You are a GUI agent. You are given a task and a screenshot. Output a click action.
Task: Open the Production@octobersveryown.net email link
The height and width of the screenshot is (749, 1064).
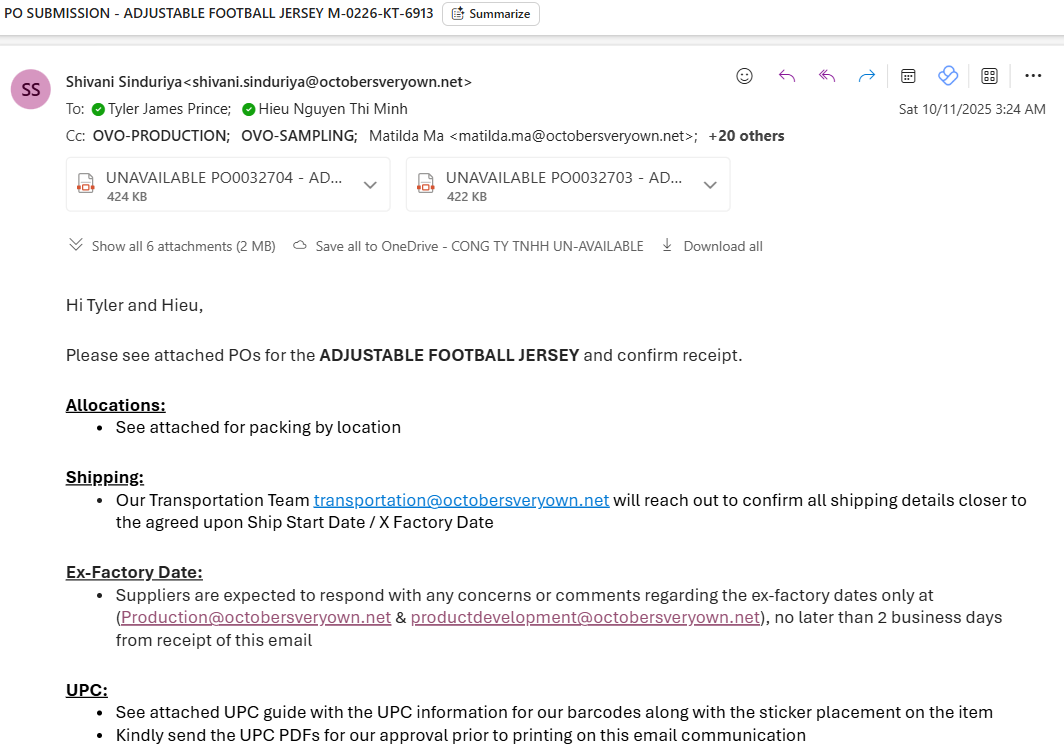click(256, 617)
